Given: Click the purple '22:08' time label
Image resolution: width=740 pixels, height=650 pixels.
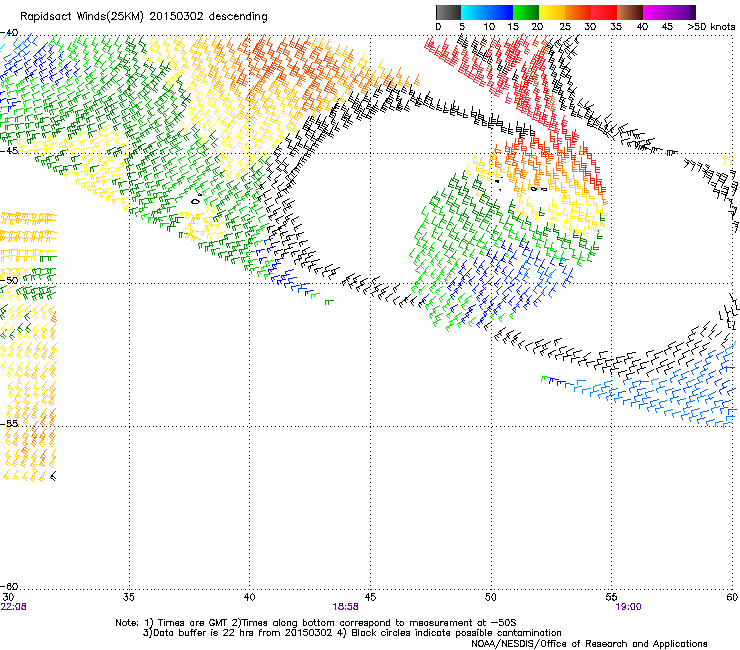Looking at the screenshot, I should [x=14, y=607].
